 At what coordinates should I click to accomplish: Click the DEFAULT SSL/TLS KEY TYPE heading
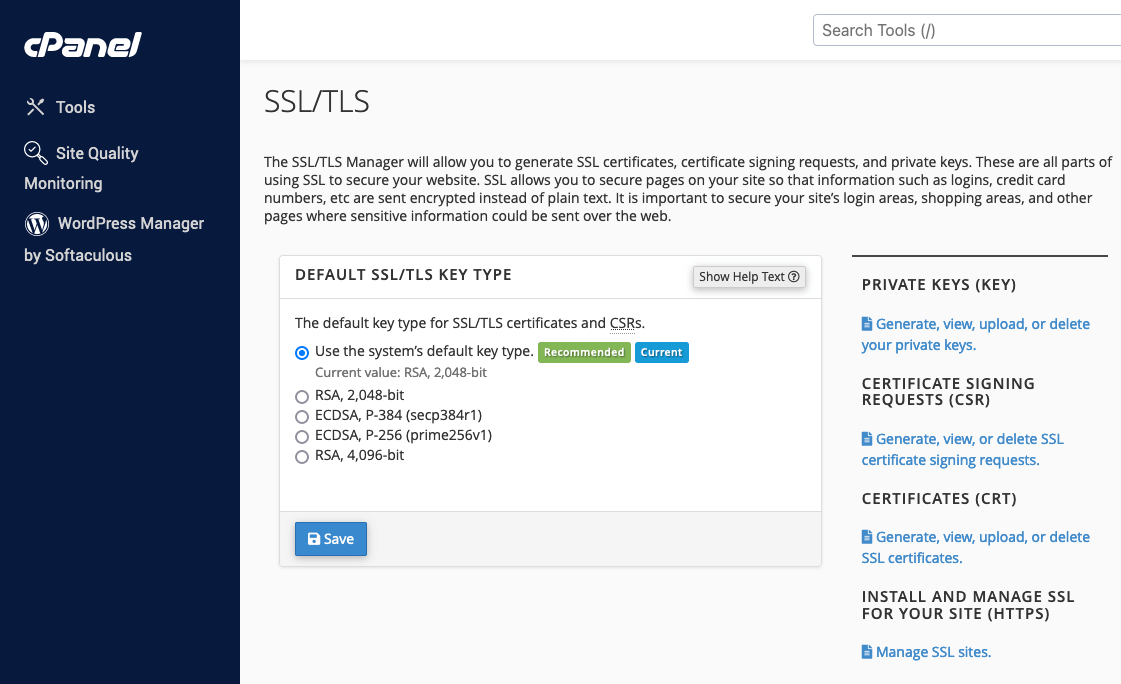403,275
